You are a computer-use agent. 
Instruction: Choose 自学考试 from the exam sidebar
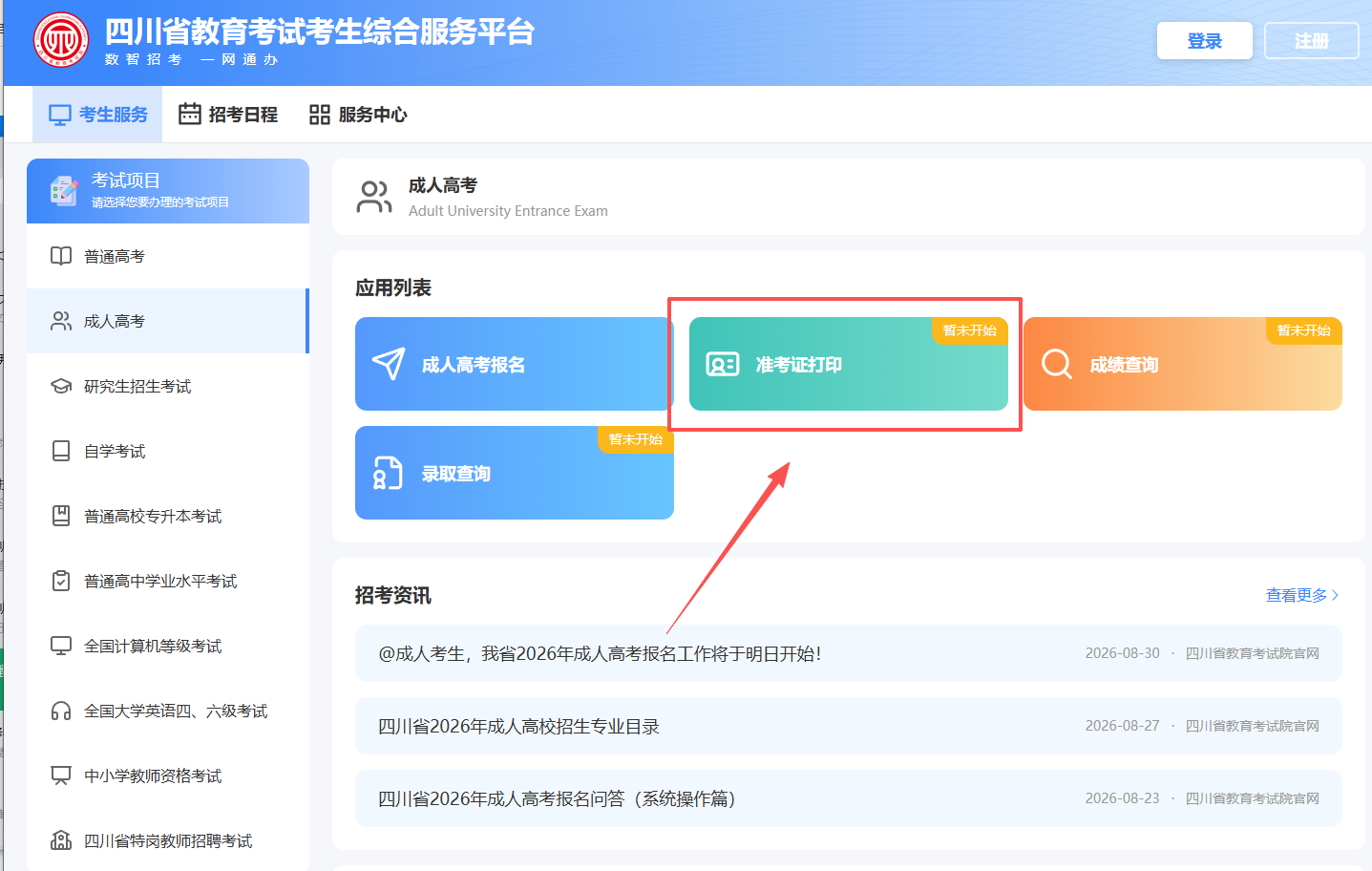point(168,451)
